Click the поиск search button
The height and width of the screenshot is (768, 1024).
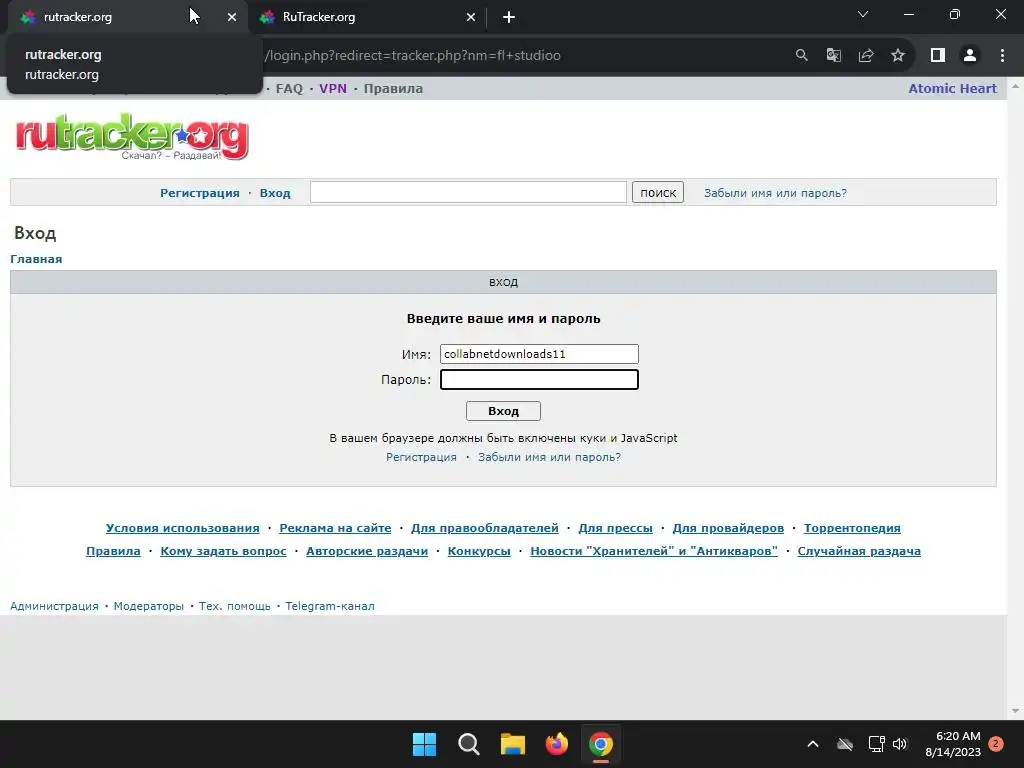click(658, 193)
